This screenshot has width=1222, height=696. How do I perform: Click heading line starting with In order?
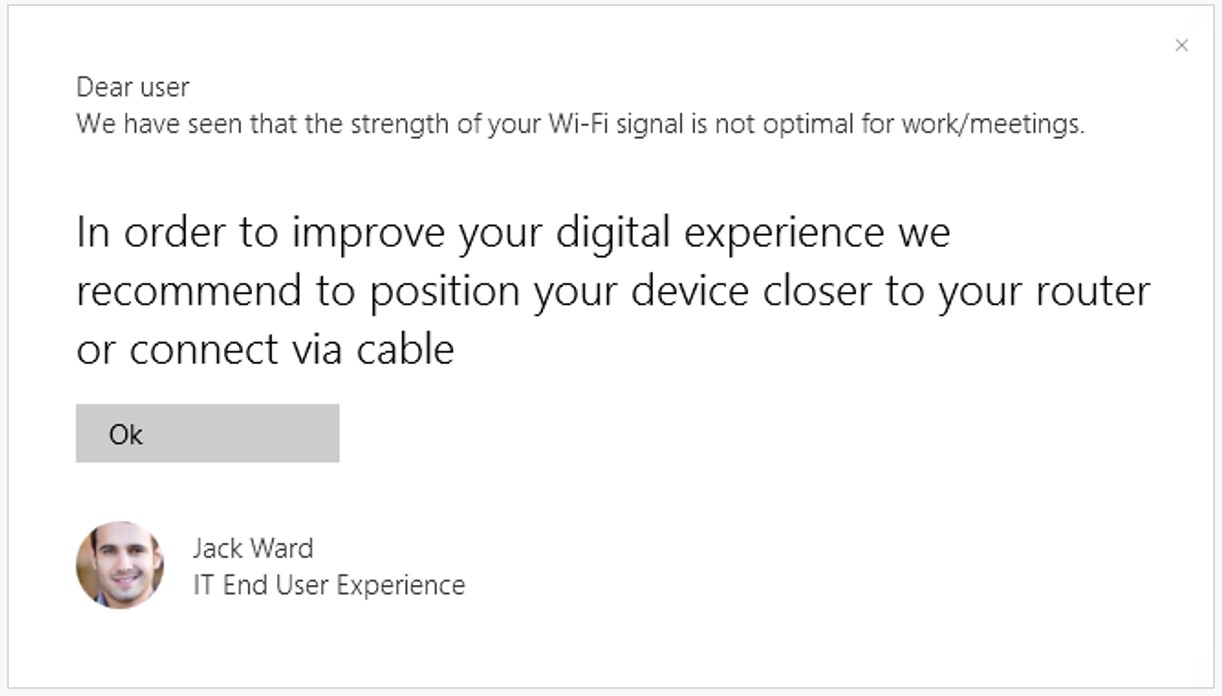[x=512, y=233]
